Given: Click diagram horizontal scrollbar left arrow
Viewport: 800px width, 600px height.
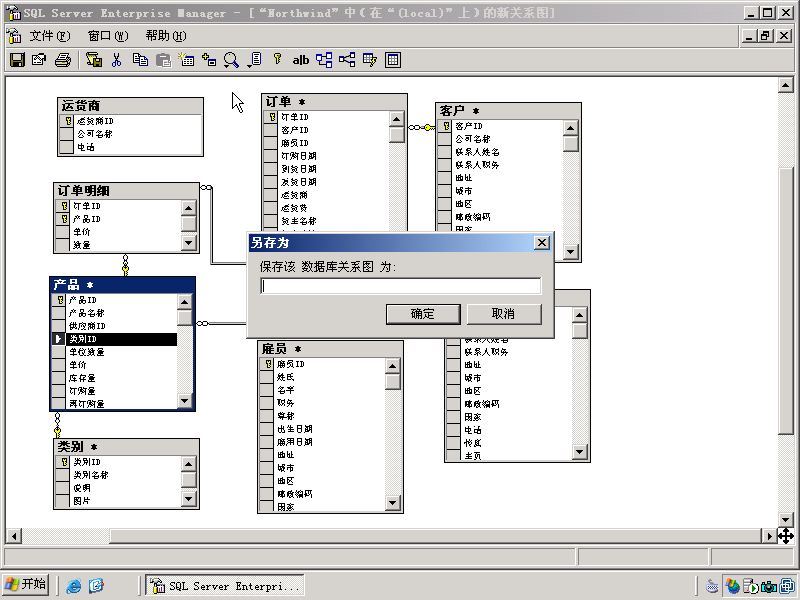Looking at the screenshot, I should (x=14, y=536).
